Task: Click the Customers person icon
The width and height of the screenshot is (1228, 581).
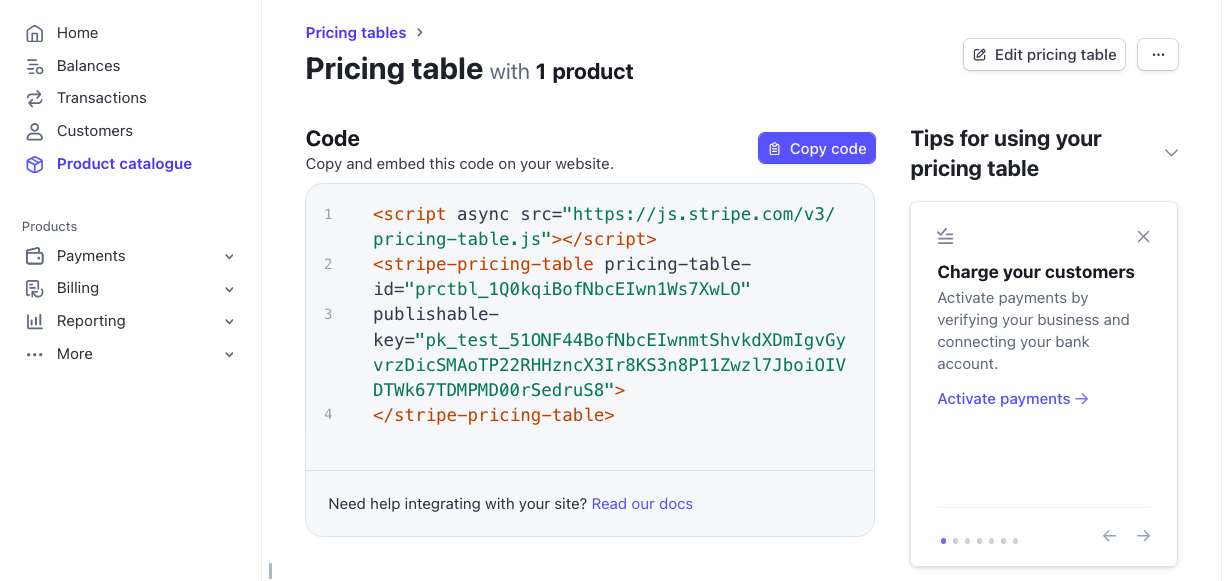Action: pyautogui.click(x=35, y=131)
